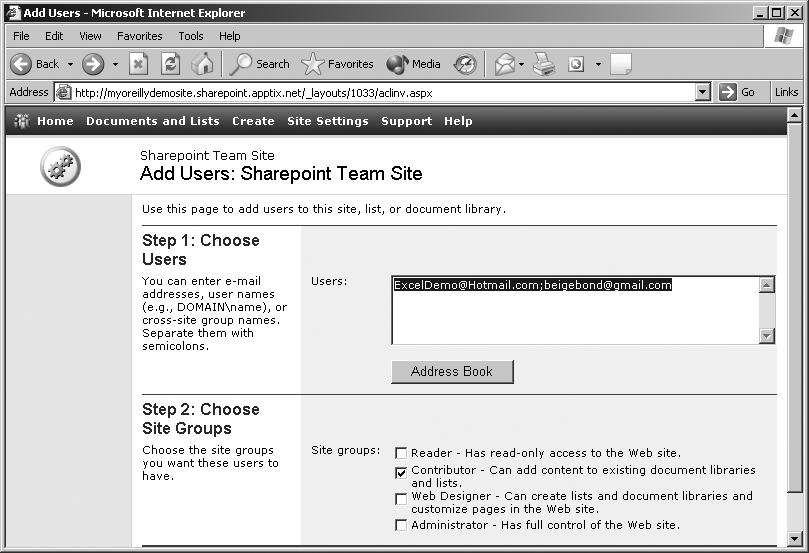Click the Address Book button
Image resolution: width=809 pixels, height=553 pixels.
pos(452,371)
